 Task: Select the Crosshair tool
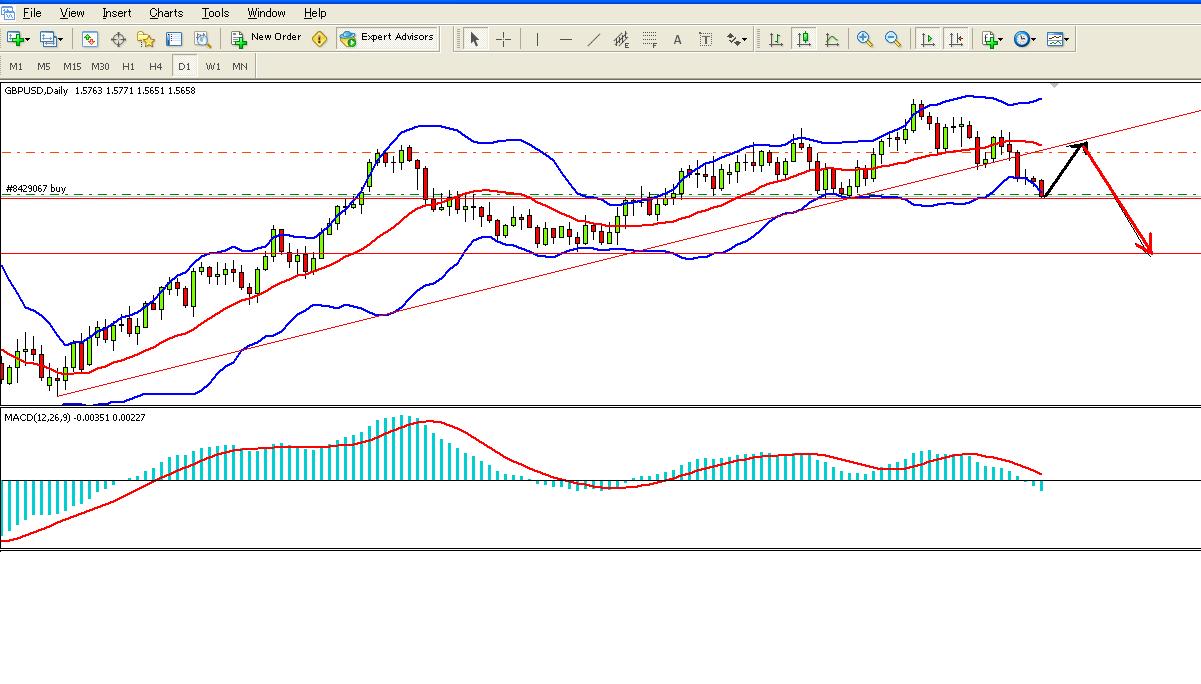(503, 39)
